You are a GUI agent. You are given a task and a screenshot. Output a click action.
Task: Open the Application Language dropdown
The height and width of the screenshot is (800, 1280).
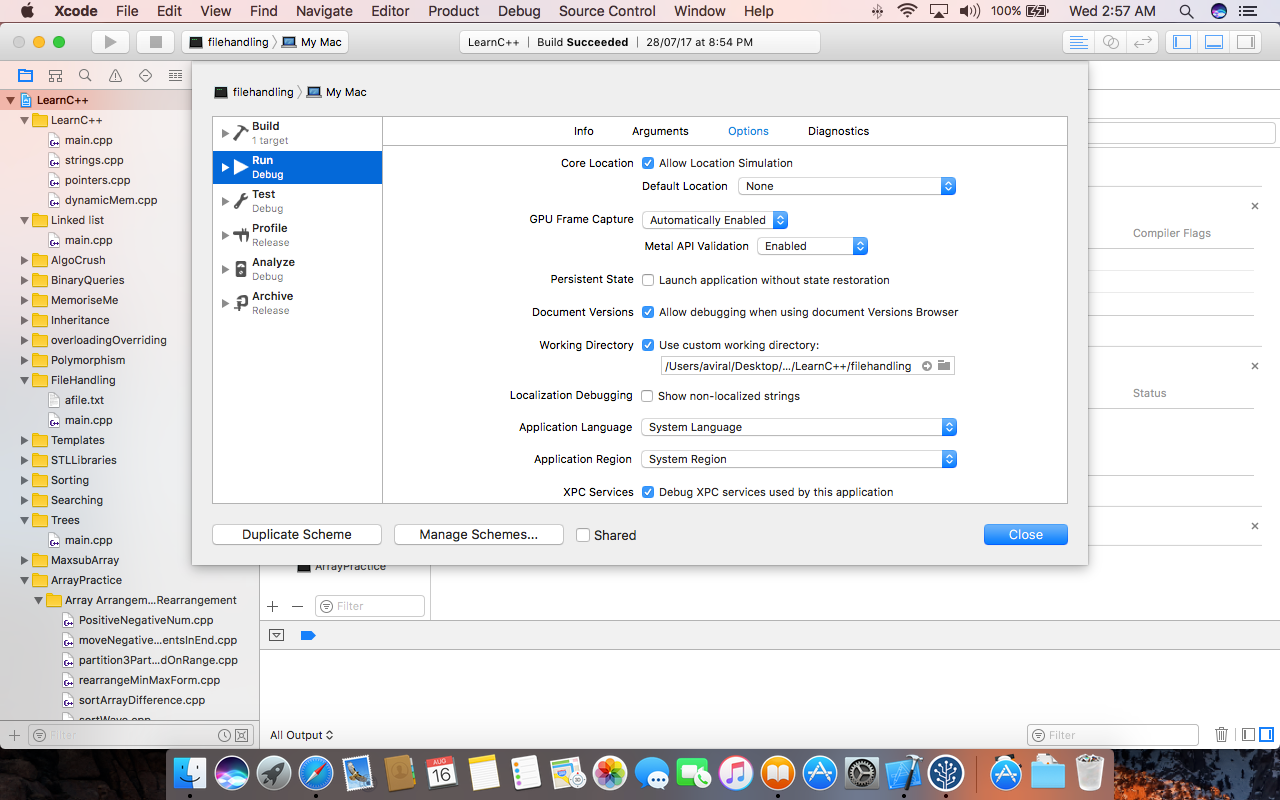click(798, 427)
